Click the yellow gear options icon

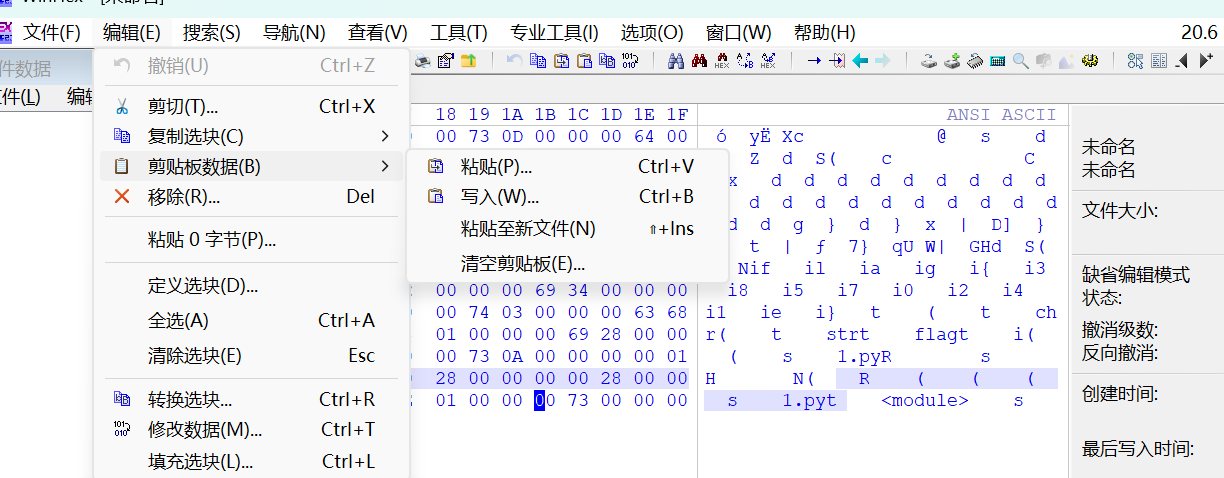(1089, 61)
